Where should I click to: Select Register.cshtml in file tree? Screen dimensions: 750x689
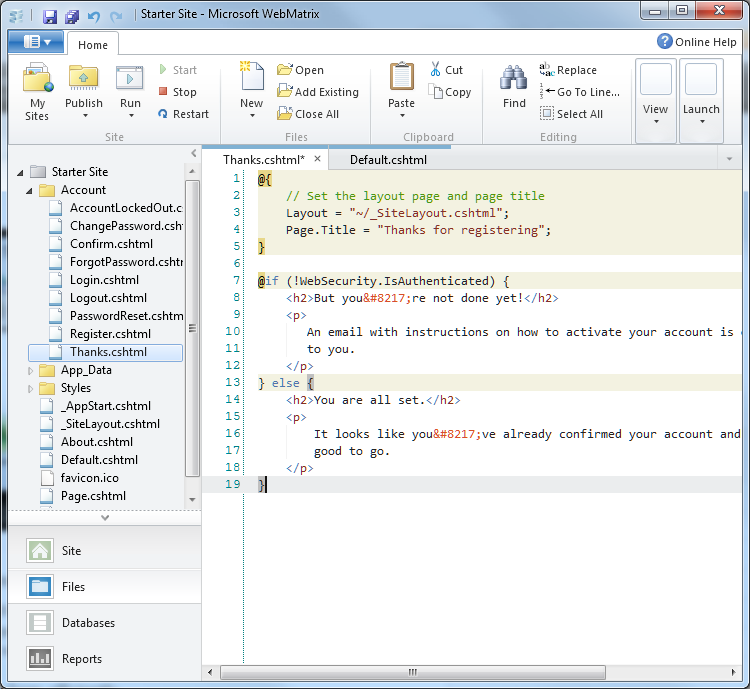tap(110, 334)
